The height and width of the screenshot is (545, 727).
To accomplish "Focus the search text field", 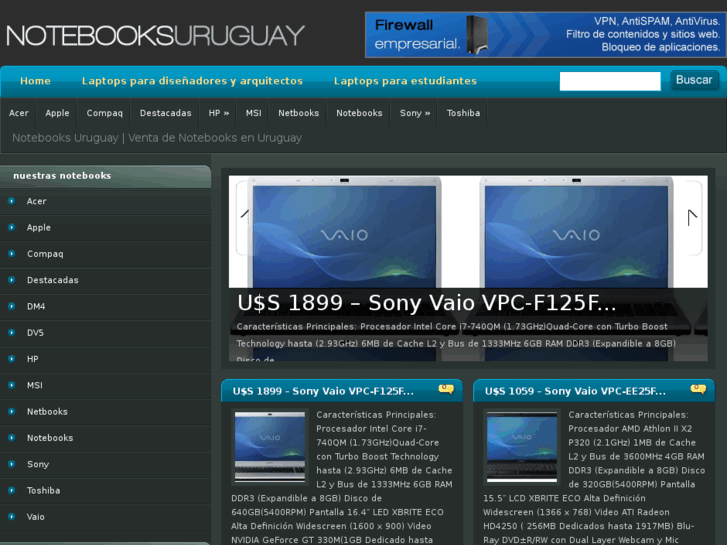I will point(610,81).
